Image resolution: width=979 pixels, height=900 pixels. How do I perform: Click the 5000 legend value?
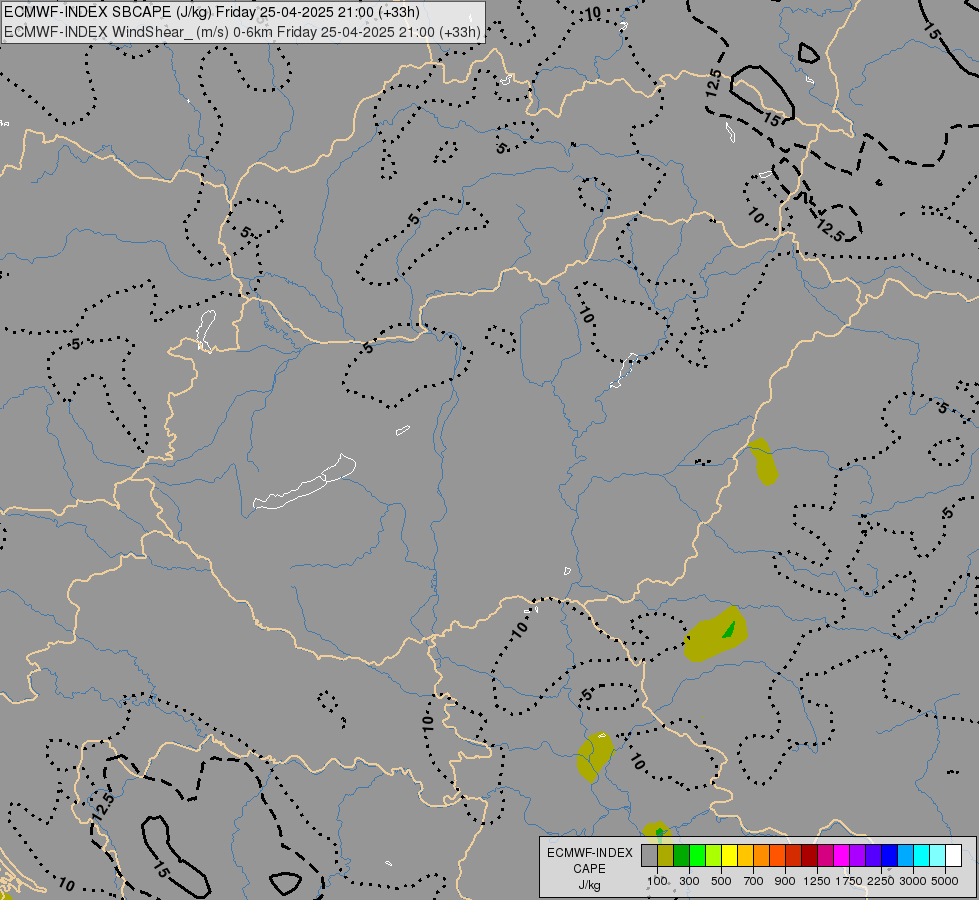pyautogui.click(x=945, y=881)
